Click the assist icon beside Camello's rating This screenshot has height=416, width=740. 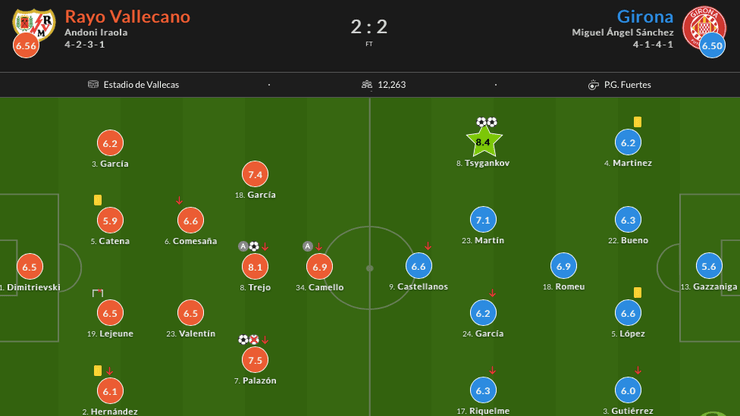coord(308,246)
